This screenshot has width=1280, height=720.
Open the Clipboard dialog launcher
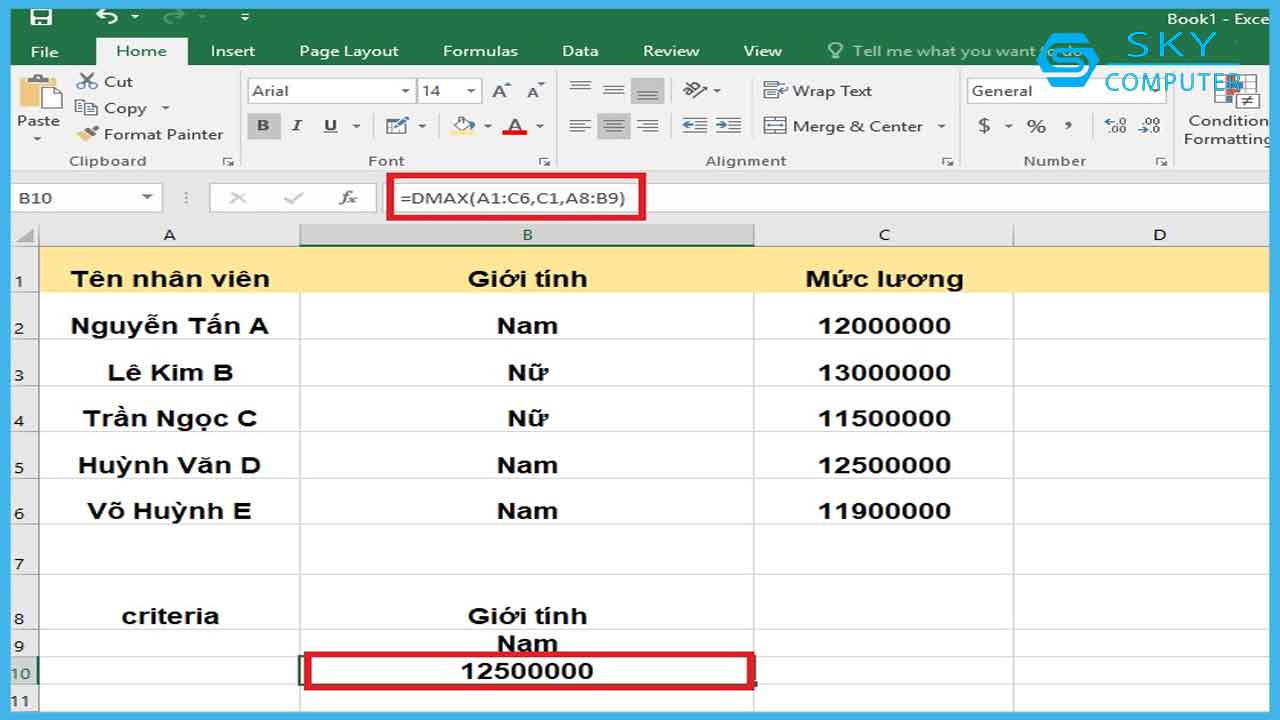(228, 161)
